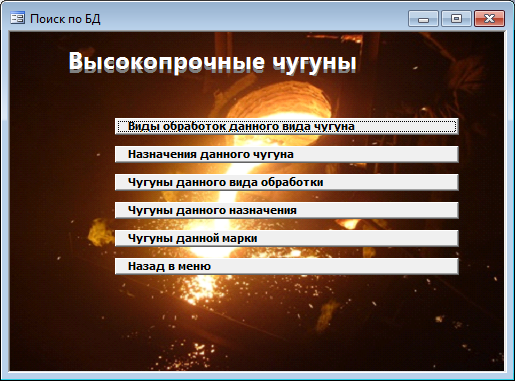Click the form icon in title bar
The height and width of the screenshot is (381, 515).
pyautogui.click(x=17, y=18)
